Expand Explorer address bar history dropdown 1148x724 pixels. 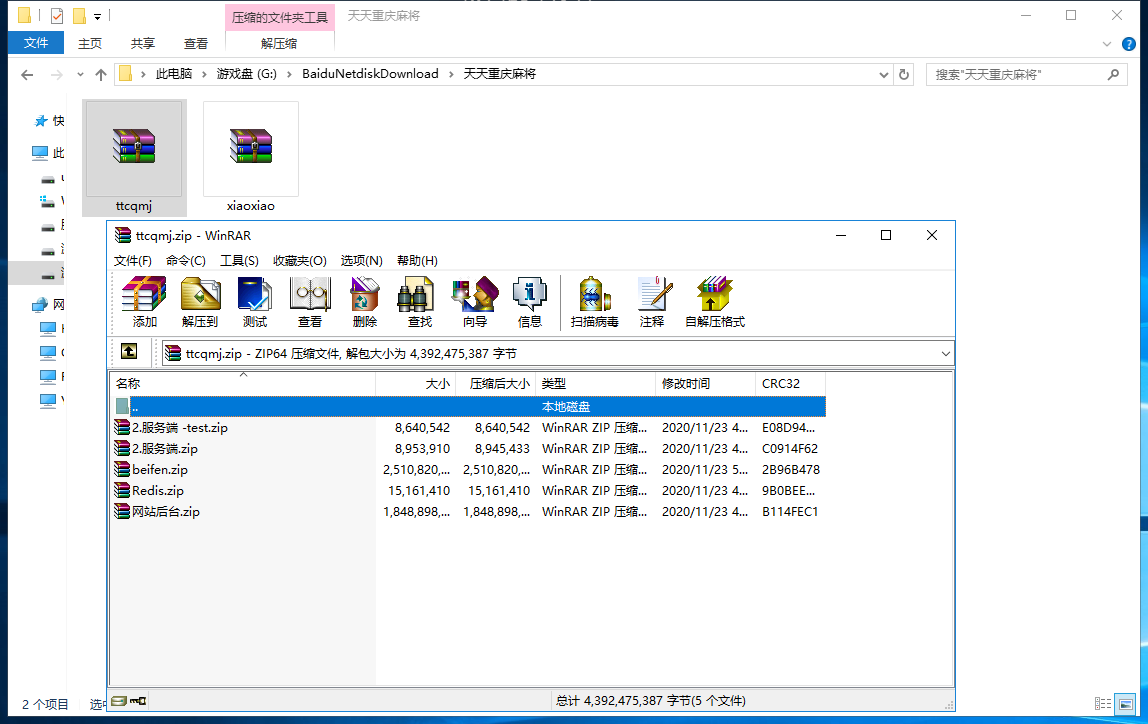(884, 75)
